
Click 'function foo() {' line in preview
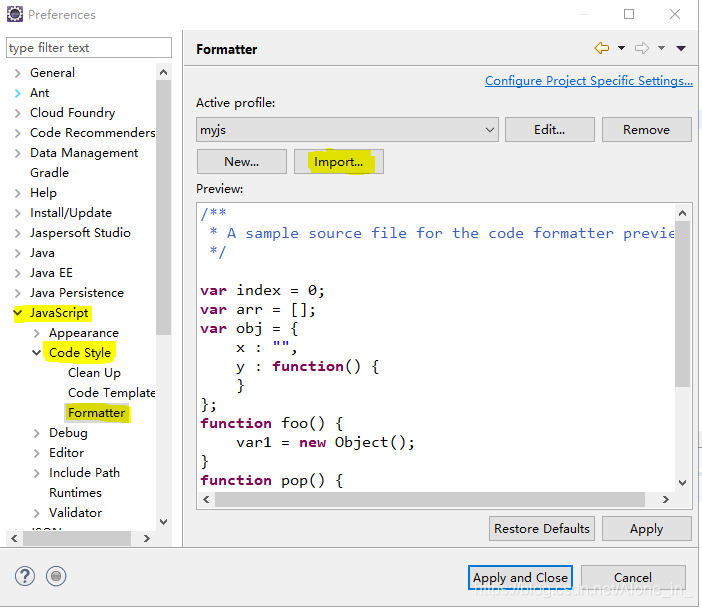(x=272, y=423)
